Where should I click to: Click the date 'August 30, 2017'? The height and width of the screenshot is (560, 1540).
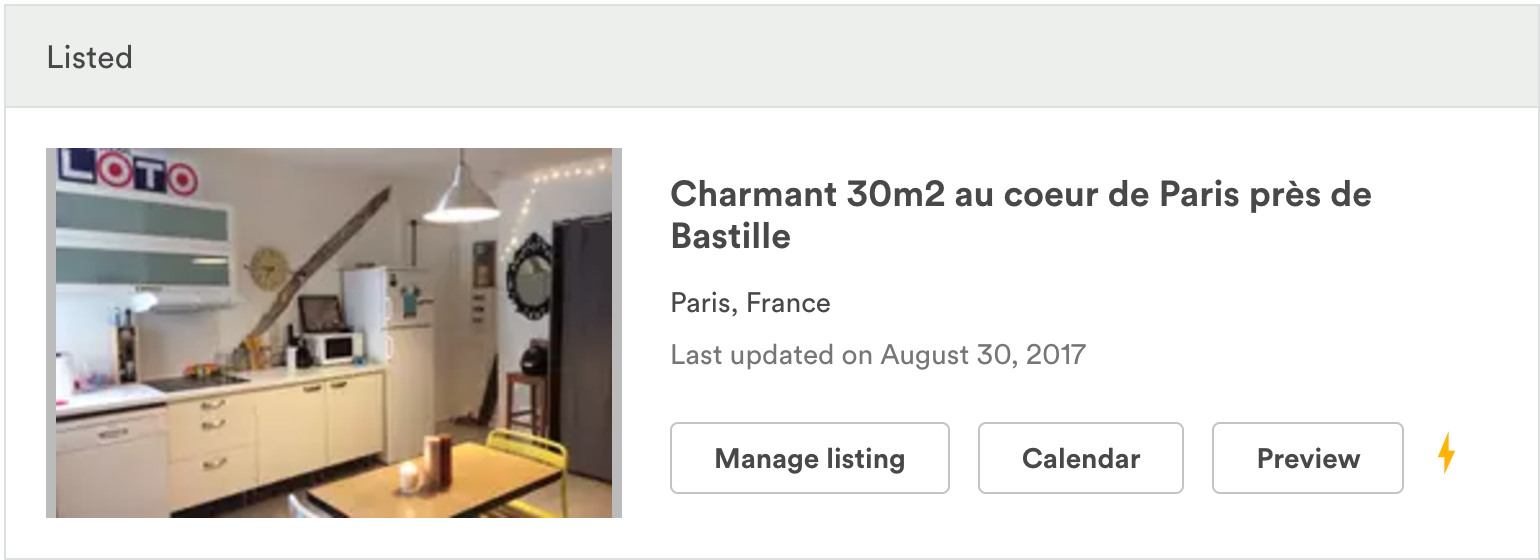pos(982,354)
